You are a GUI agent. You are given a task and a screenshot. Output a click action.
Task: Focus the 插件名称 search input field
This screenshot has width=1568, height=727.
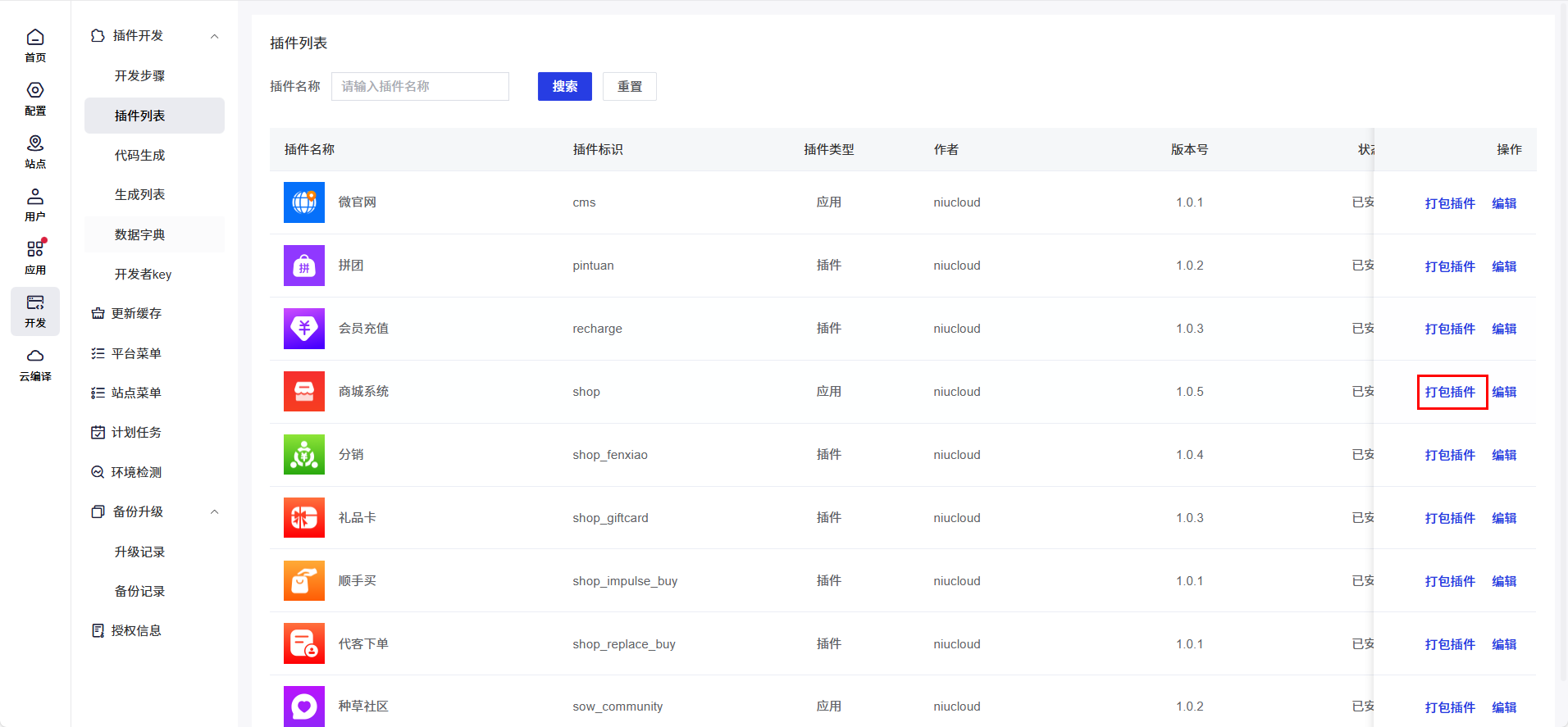(x=420, y=86)
